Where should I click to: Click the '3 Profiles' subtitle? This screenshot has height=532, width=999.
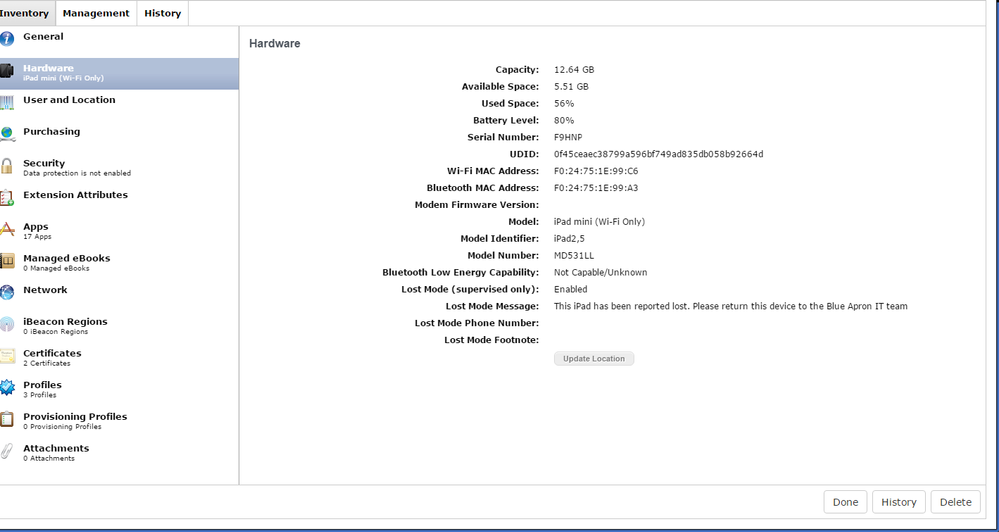(40, 395)
